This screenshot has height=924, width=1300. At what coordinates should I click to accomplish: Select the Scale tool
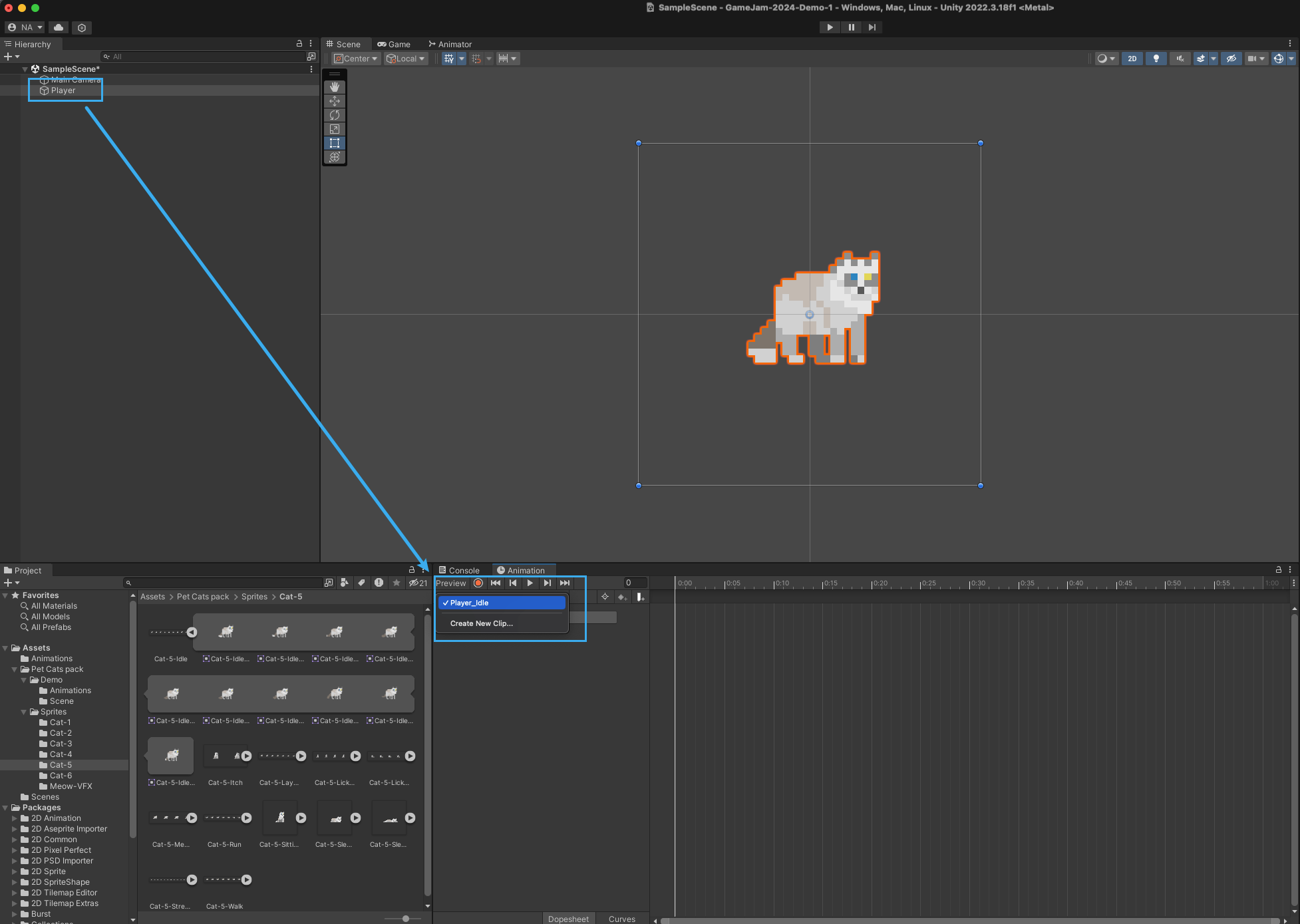(x=335, y=129)
